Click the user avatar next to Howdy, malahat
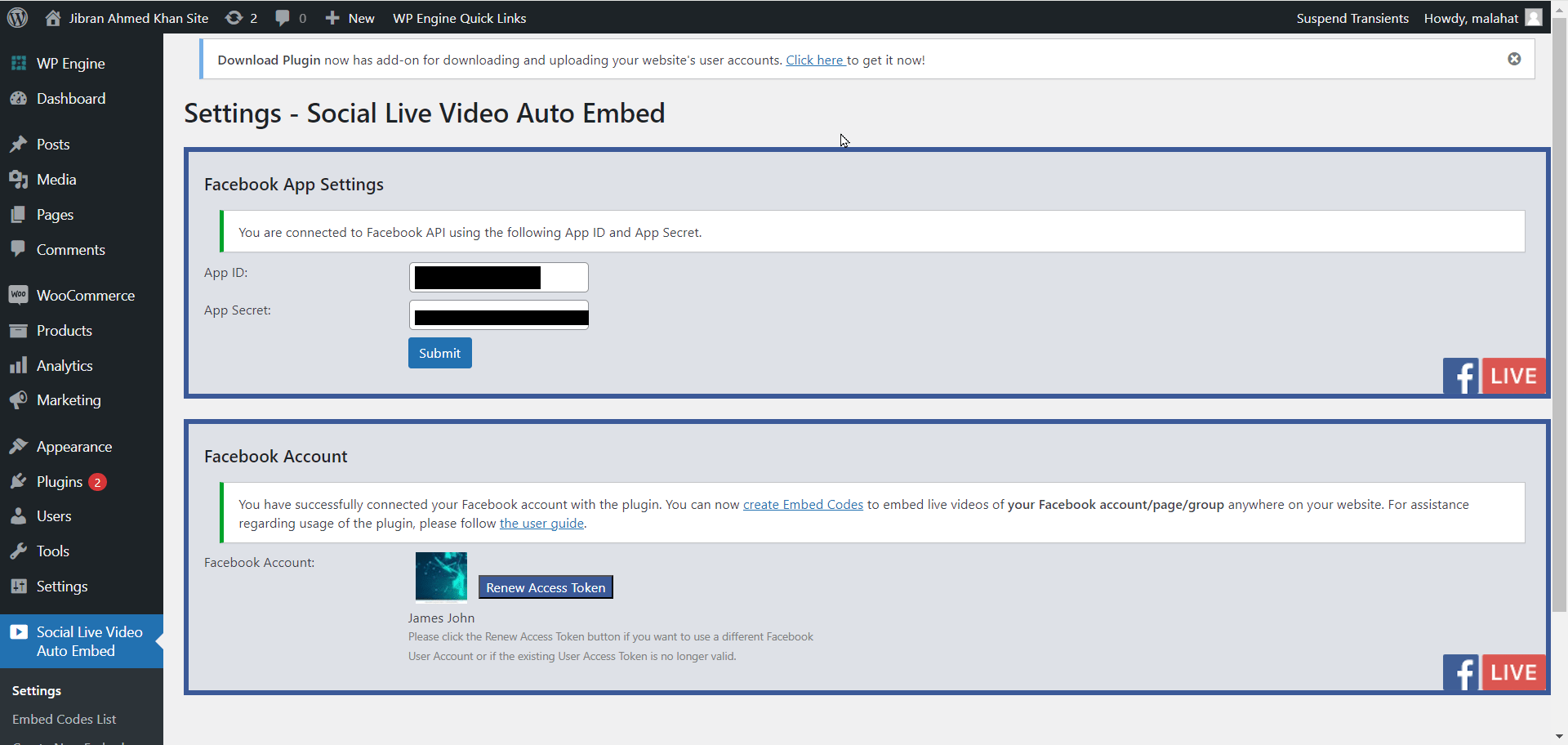The image size is (1568, 745). [x=1533, y=18]
